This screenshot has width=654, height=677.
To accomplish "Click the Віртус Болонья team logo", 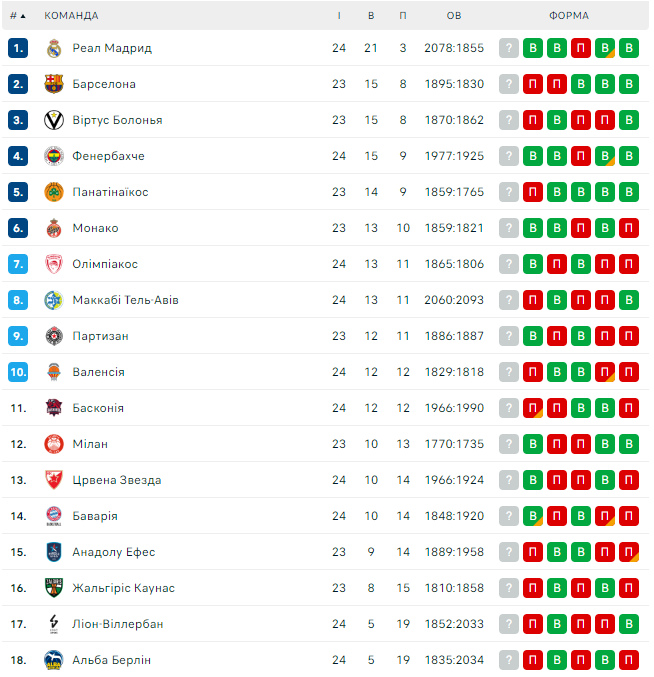I will point(54,120).
